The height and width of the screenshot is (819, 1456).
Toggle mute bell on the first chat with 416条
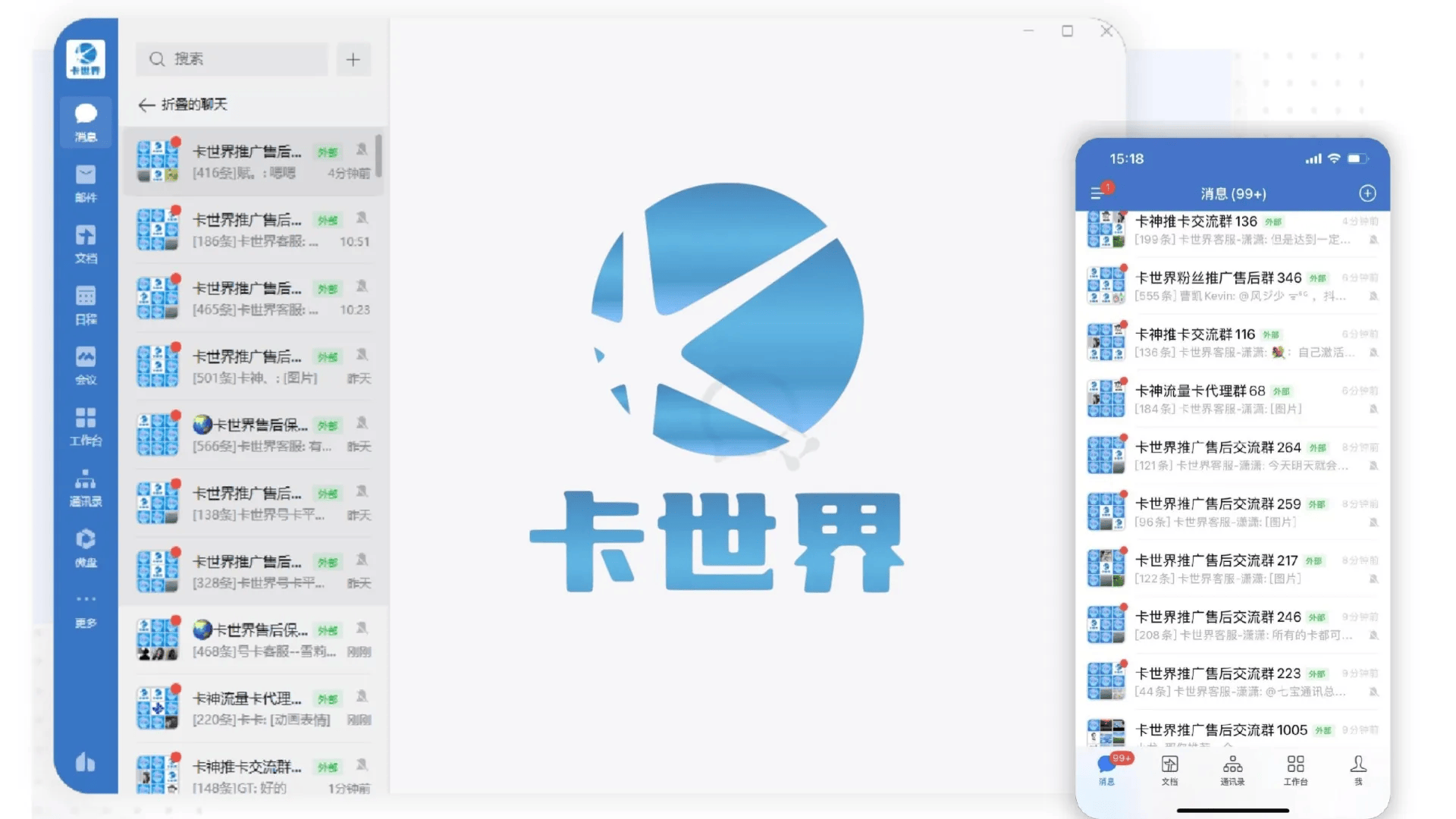[x=362, y=149]
